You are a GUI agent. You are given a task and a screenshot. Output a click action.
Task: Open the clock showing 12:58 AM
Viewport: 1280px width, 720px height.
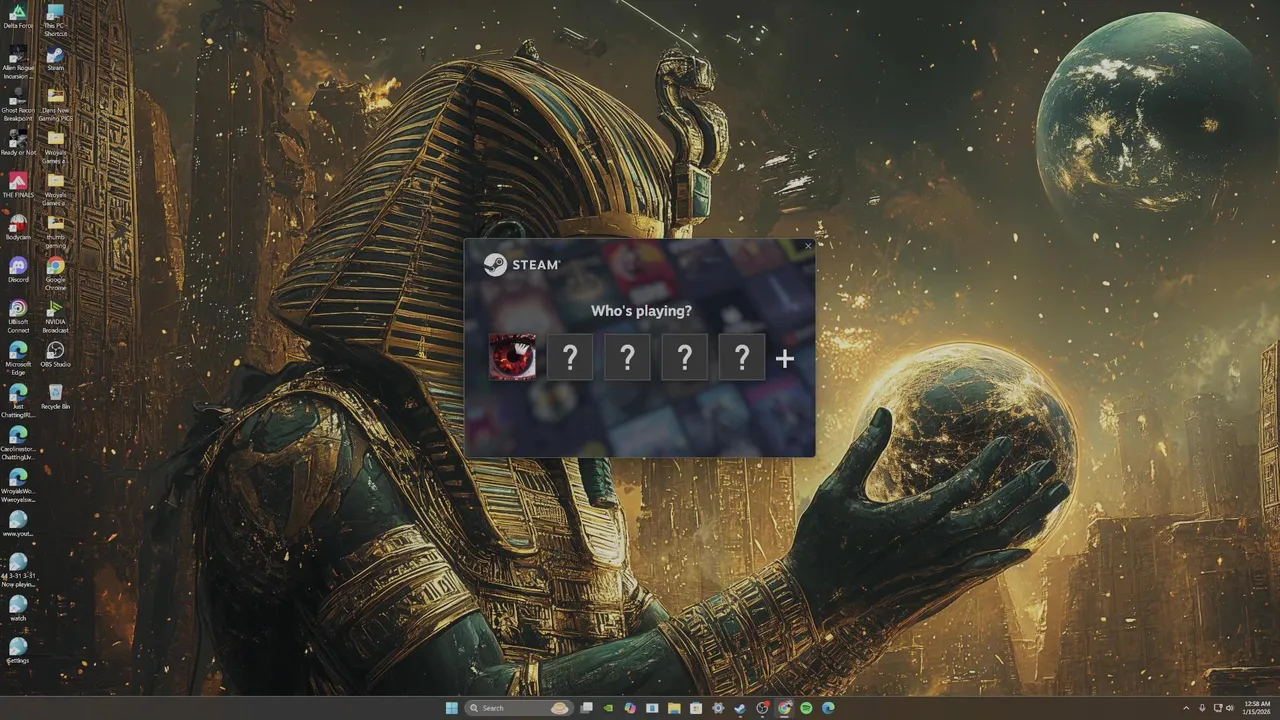(1256, 708)
